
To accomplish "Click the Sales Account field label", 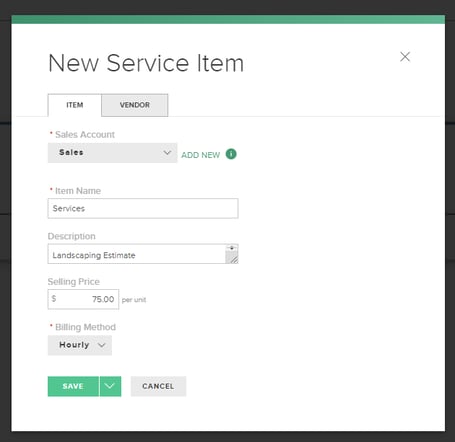I will [85, 134].
